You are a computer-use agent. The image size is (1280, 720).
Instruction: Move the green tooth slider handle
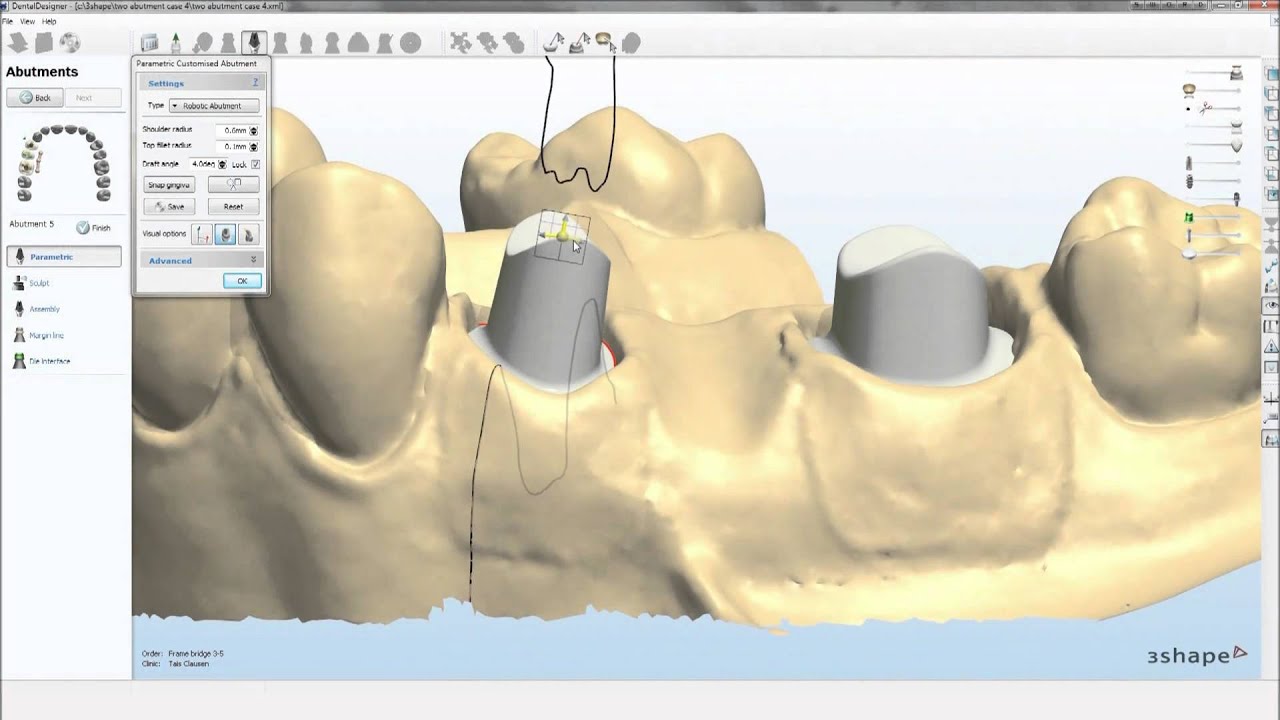coord(1189,217)
